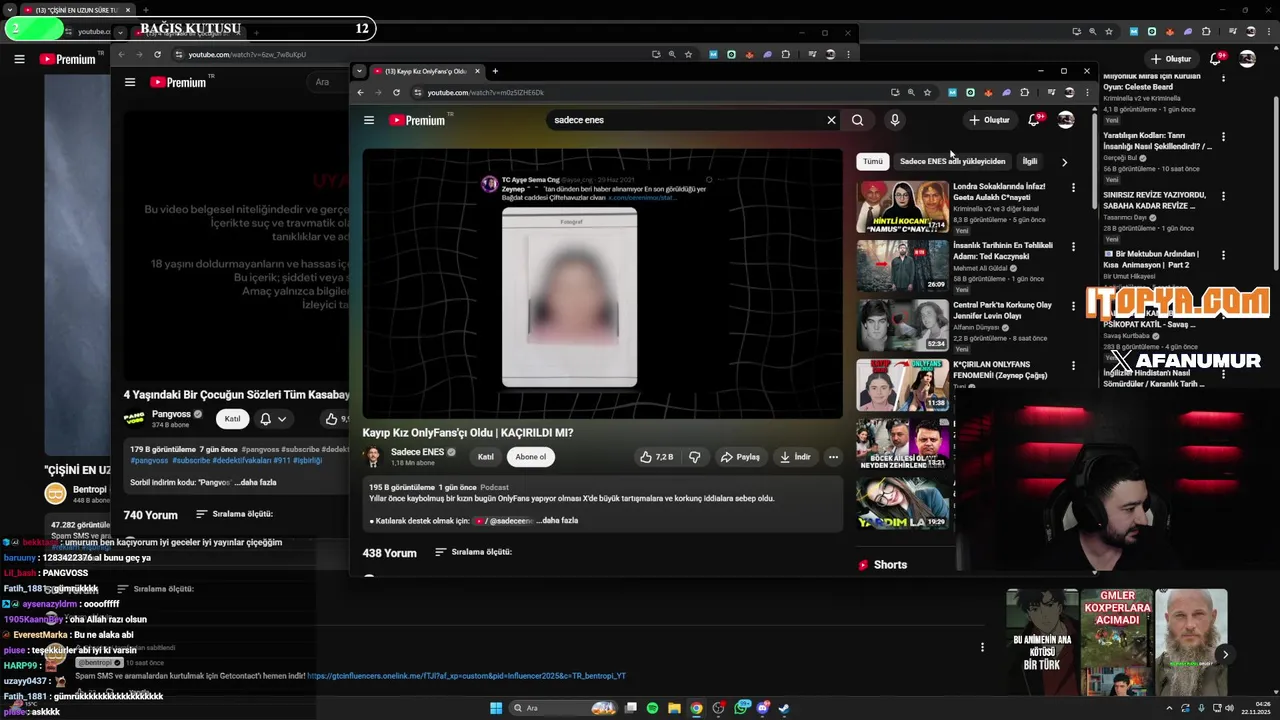
Task: Open the 438 Yorum sorting dropdown
Action: [x=474, y=552]
